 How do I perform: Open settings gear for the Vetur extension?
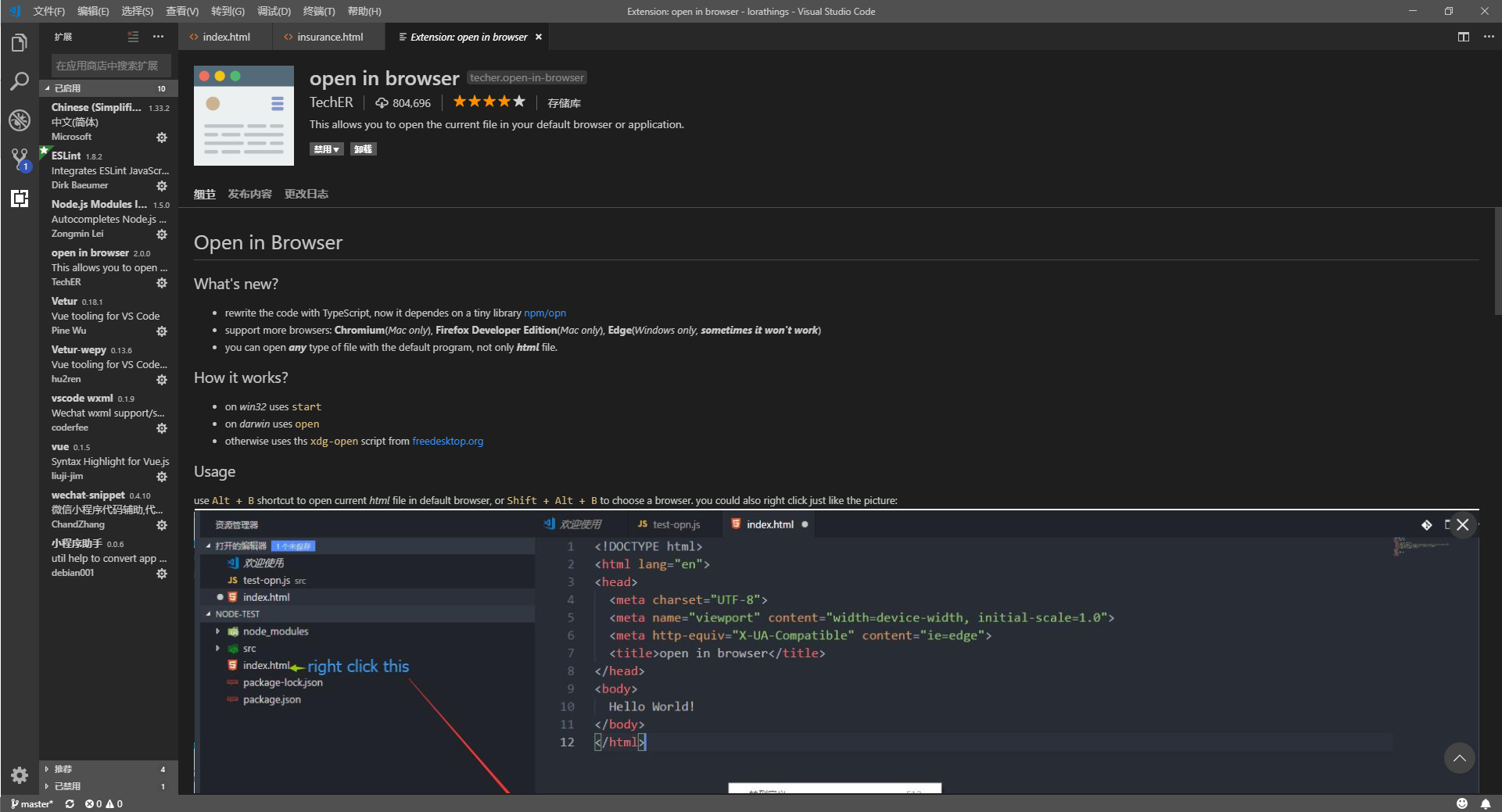point(162,331)
